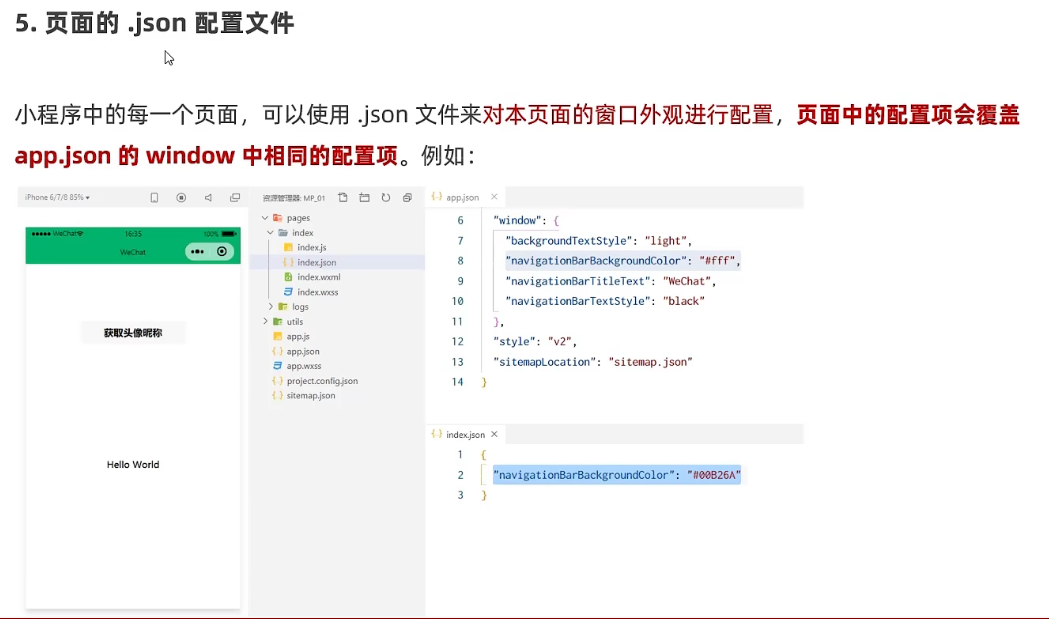Click the Hello World text in simulator

(133, 464)
